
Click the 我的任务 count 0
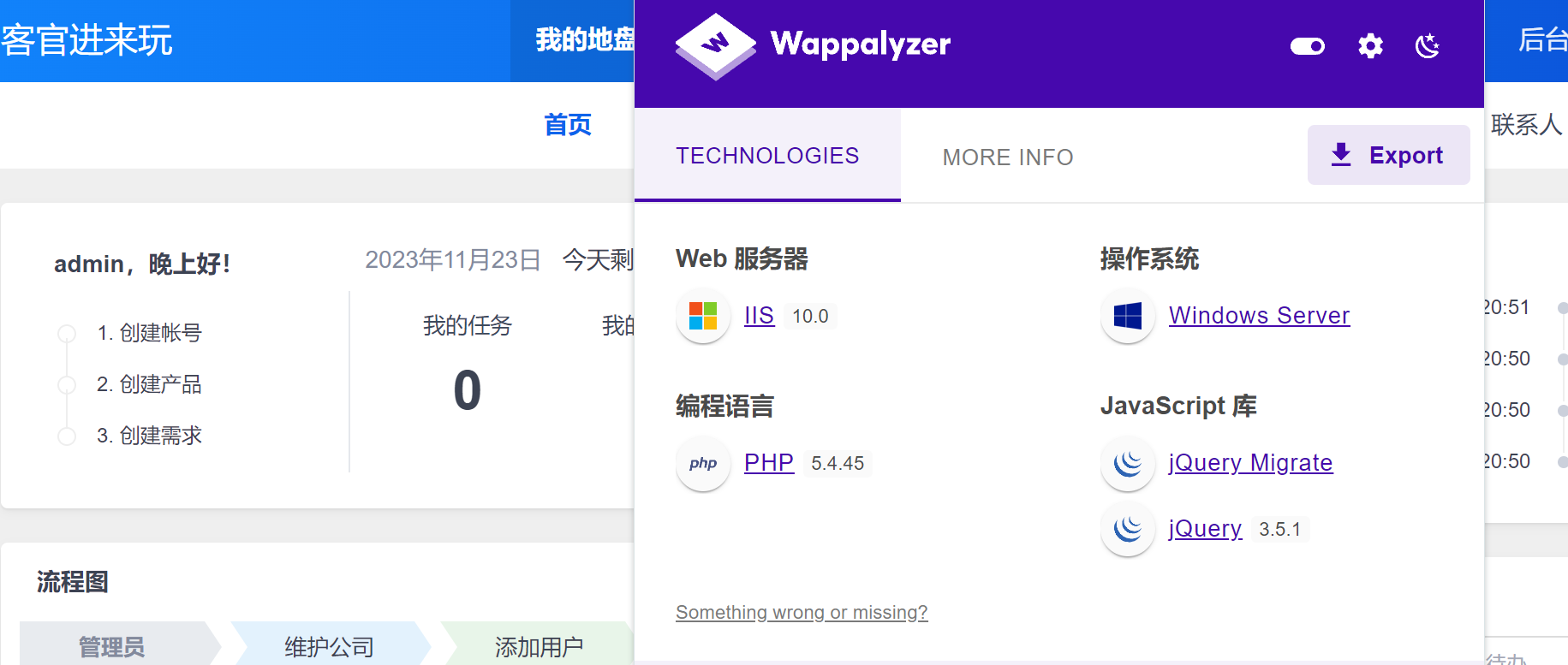coord(468,390)
